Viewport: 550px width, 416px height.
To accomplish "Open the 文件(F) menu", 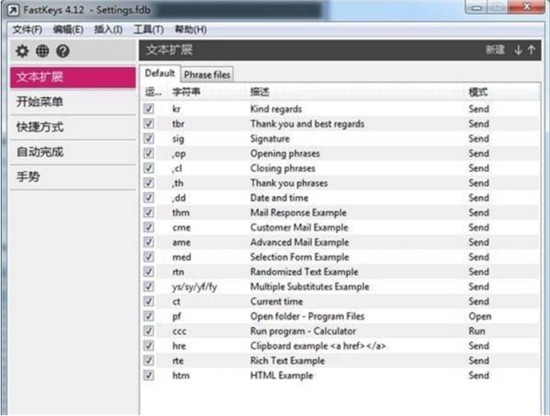I will click(27, 29).
